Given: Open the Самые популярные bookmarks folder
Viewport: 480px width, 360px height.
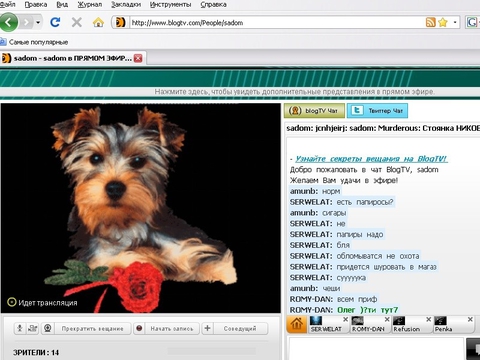Looking at the screenshot, I should tap(34, 42).
